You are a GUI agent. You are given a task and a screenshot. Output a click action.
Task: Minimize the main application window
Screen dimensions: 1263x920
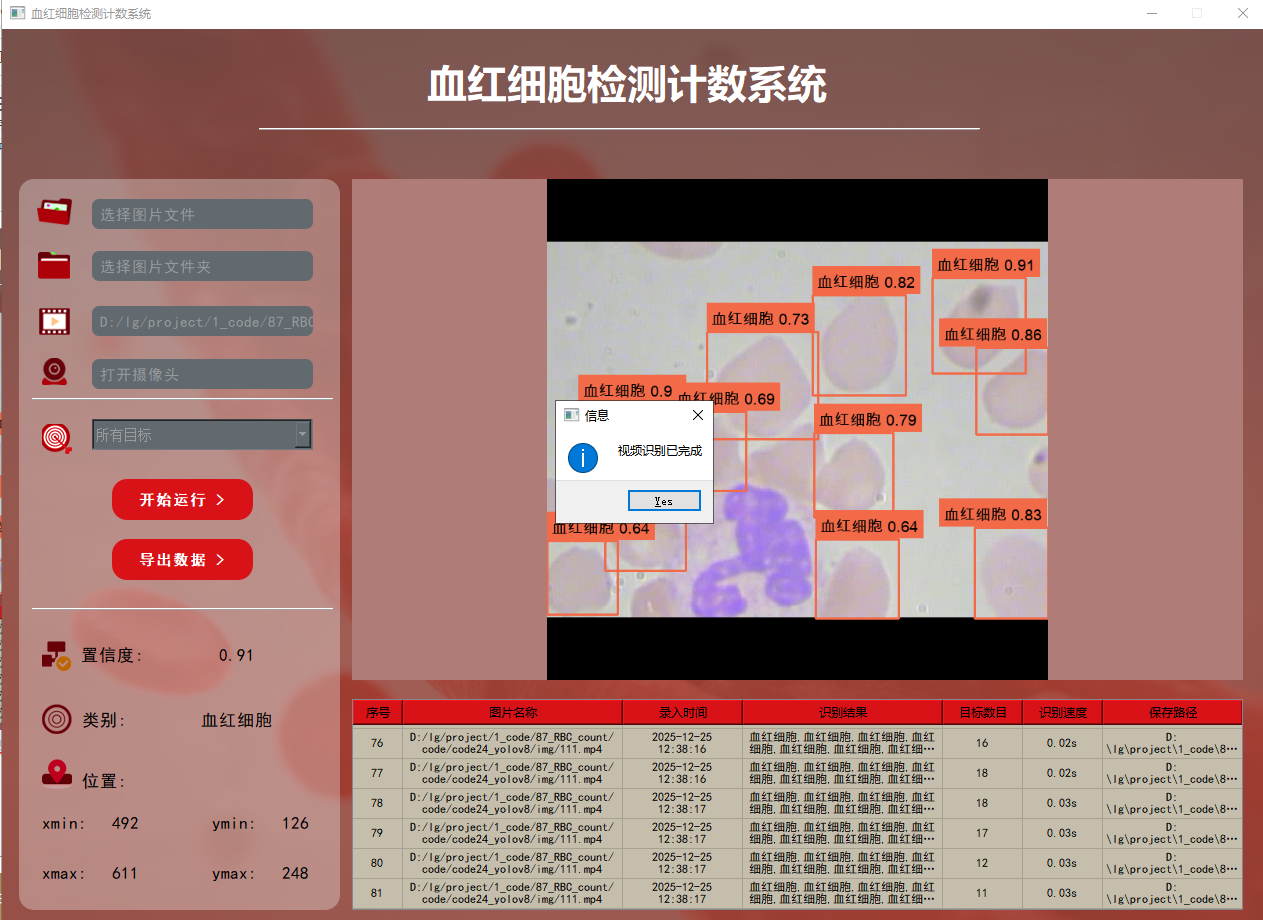tap(1151, 14)
